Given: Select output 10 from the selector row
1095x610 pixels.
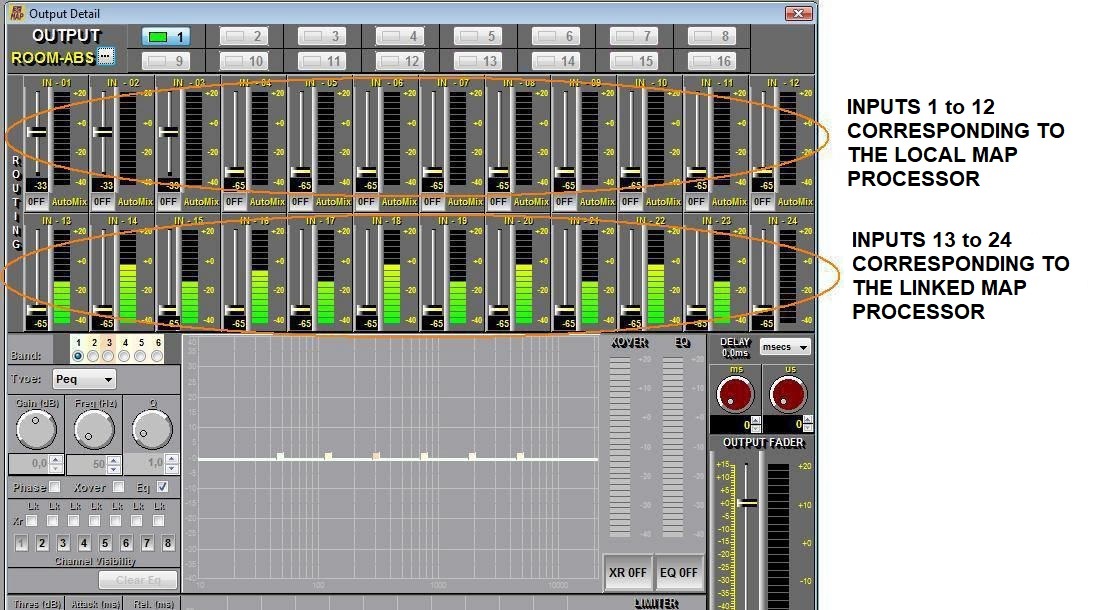Looking at the screenshot, I should point(244,61).
